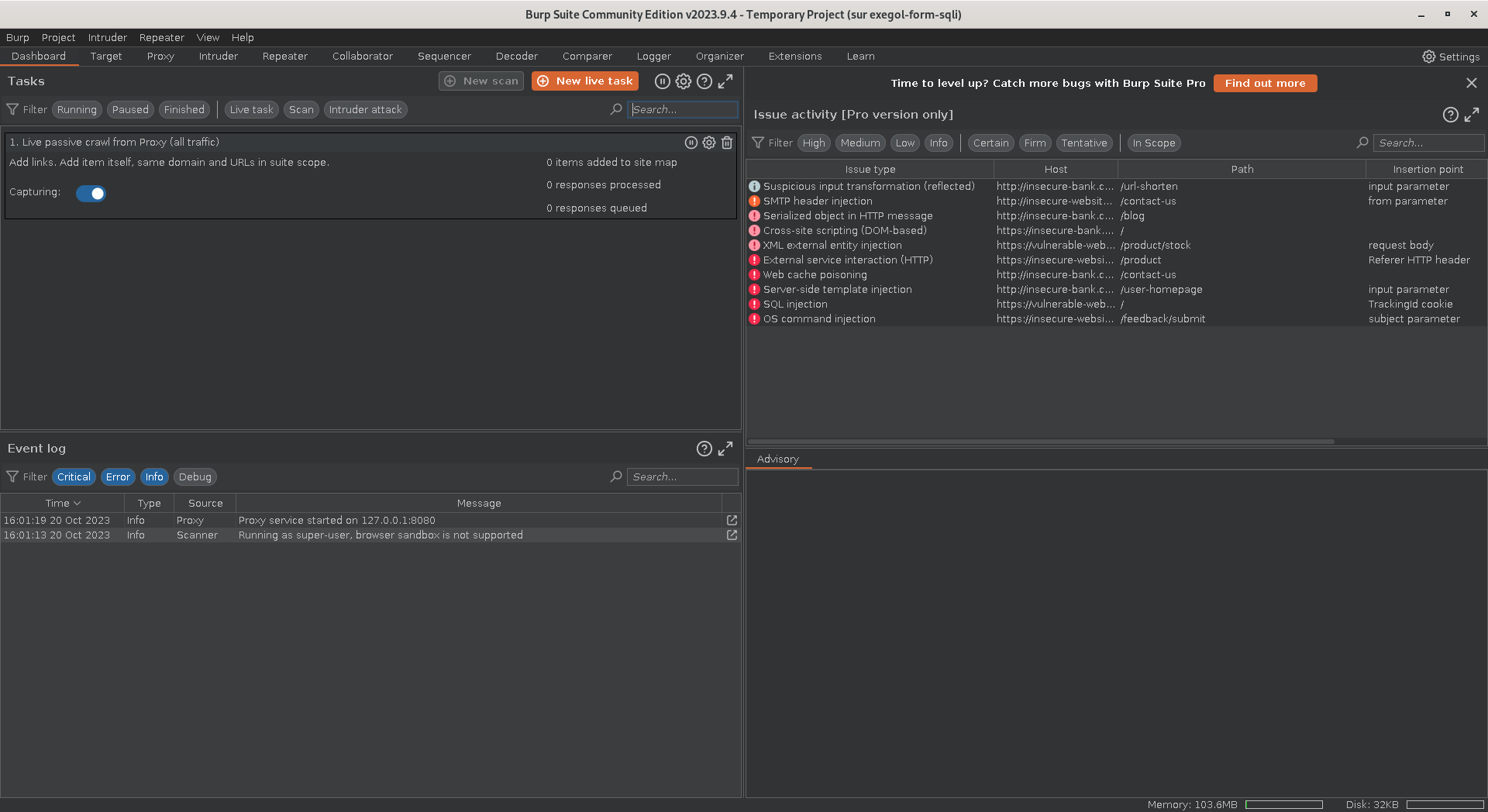Click info icon of Suspicious input transformation
Viewport: 1488px width, 812px height.
pyautogui.click(x=754, y=187)
